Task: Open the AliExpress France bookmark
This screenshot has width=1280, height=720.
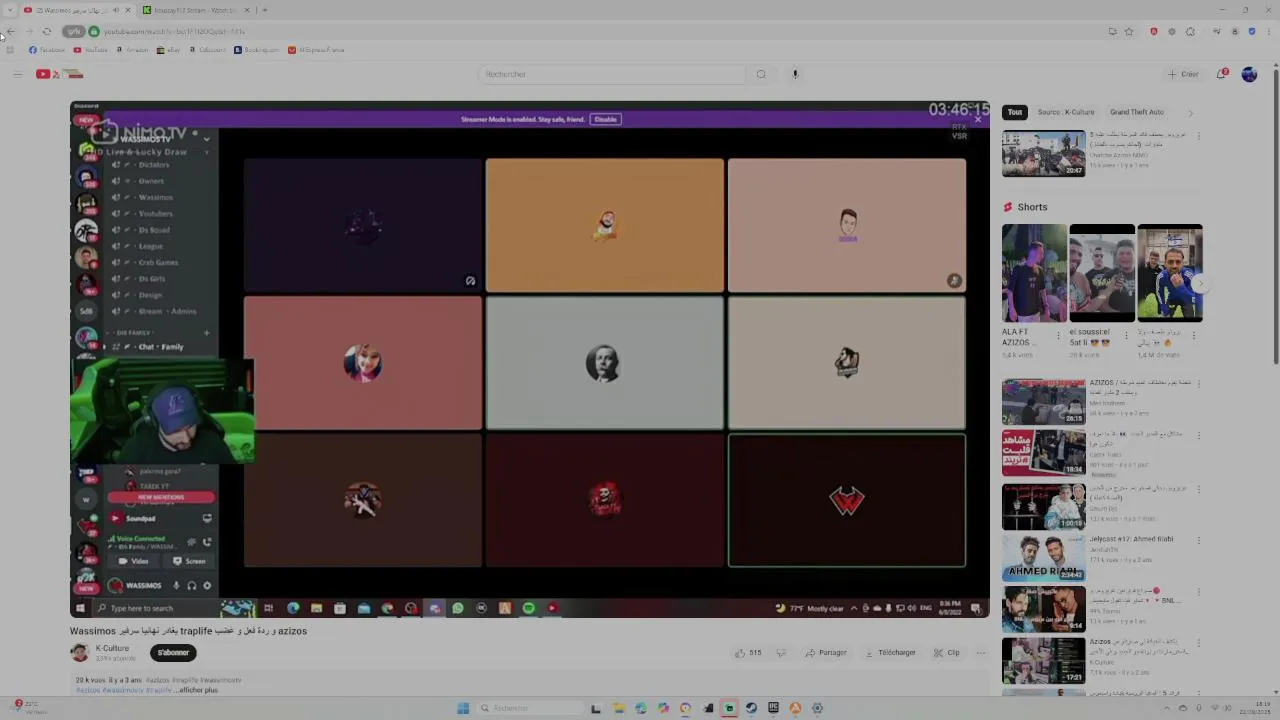Action: pos(316,50)
